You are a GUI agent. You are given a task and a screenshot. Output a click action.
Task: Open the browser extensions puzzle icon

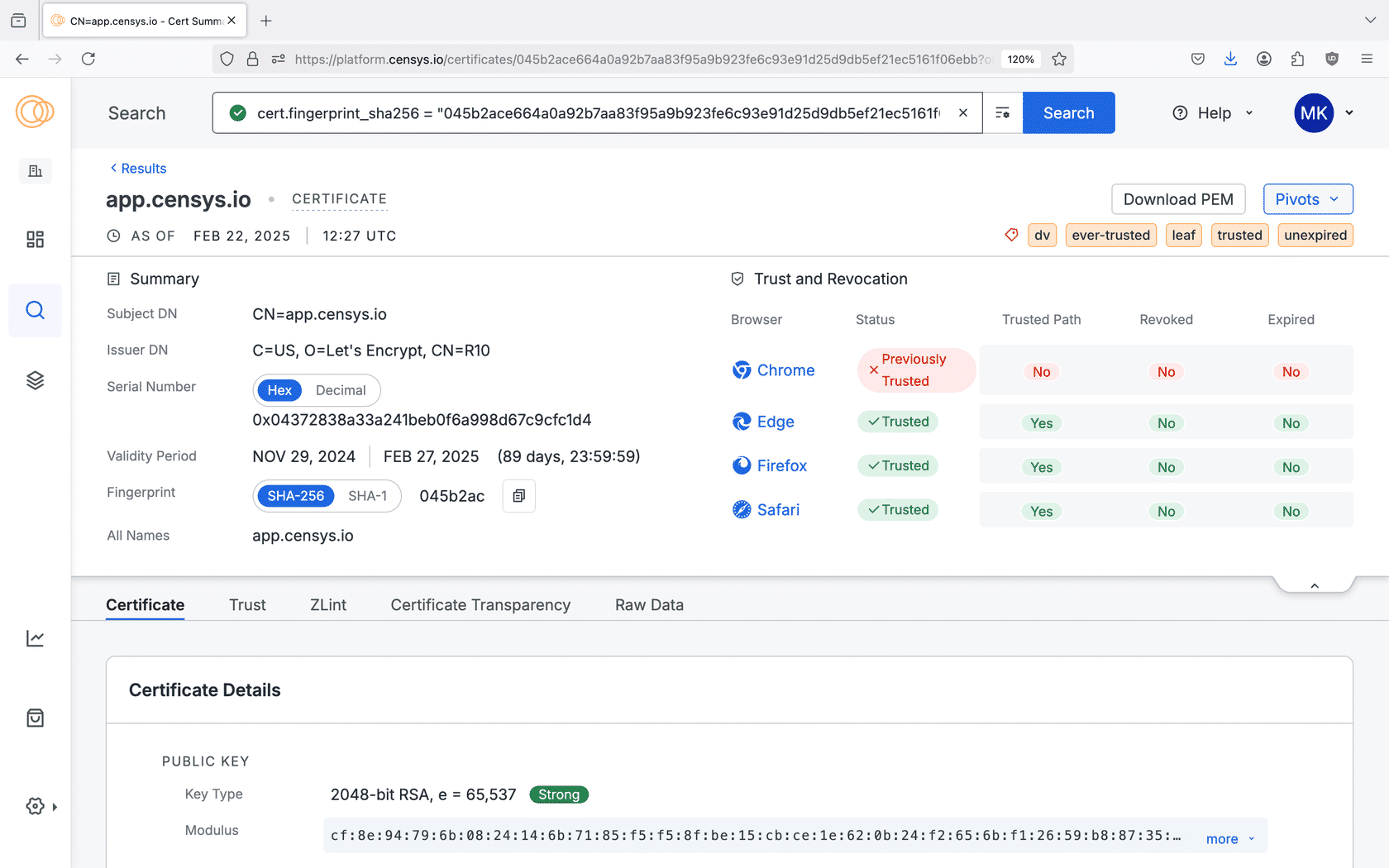[1297, 59]
